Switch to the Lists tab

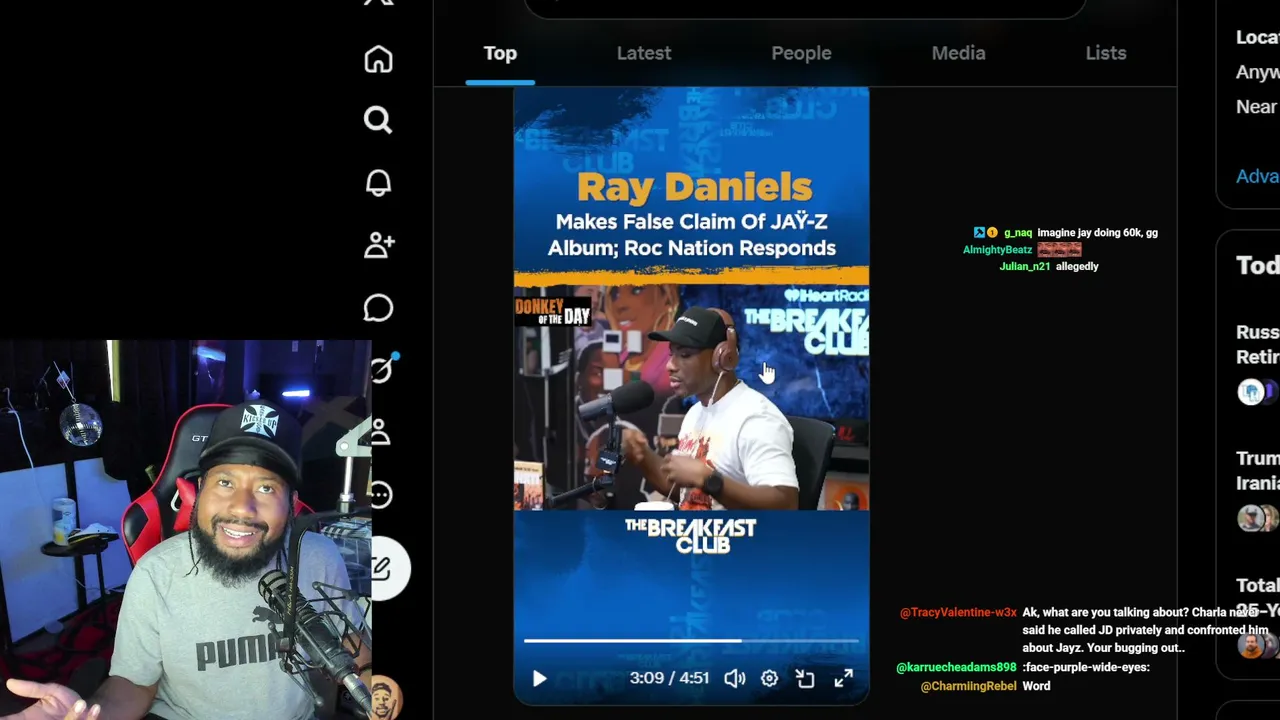click(x=1106, y=53)
